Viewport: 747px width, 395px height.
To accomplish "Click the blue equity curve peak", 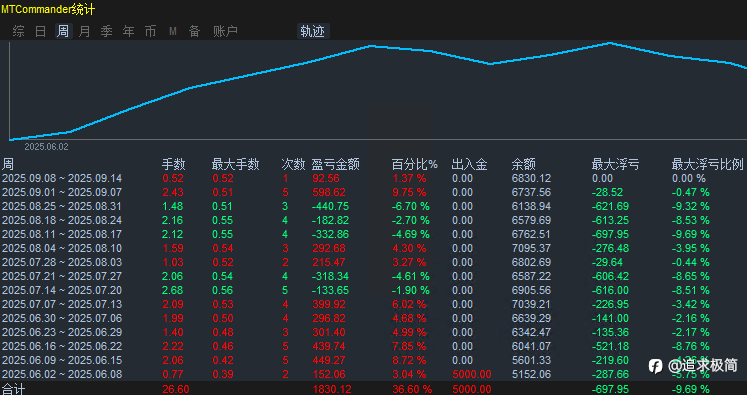I will [x=610, y=43].
